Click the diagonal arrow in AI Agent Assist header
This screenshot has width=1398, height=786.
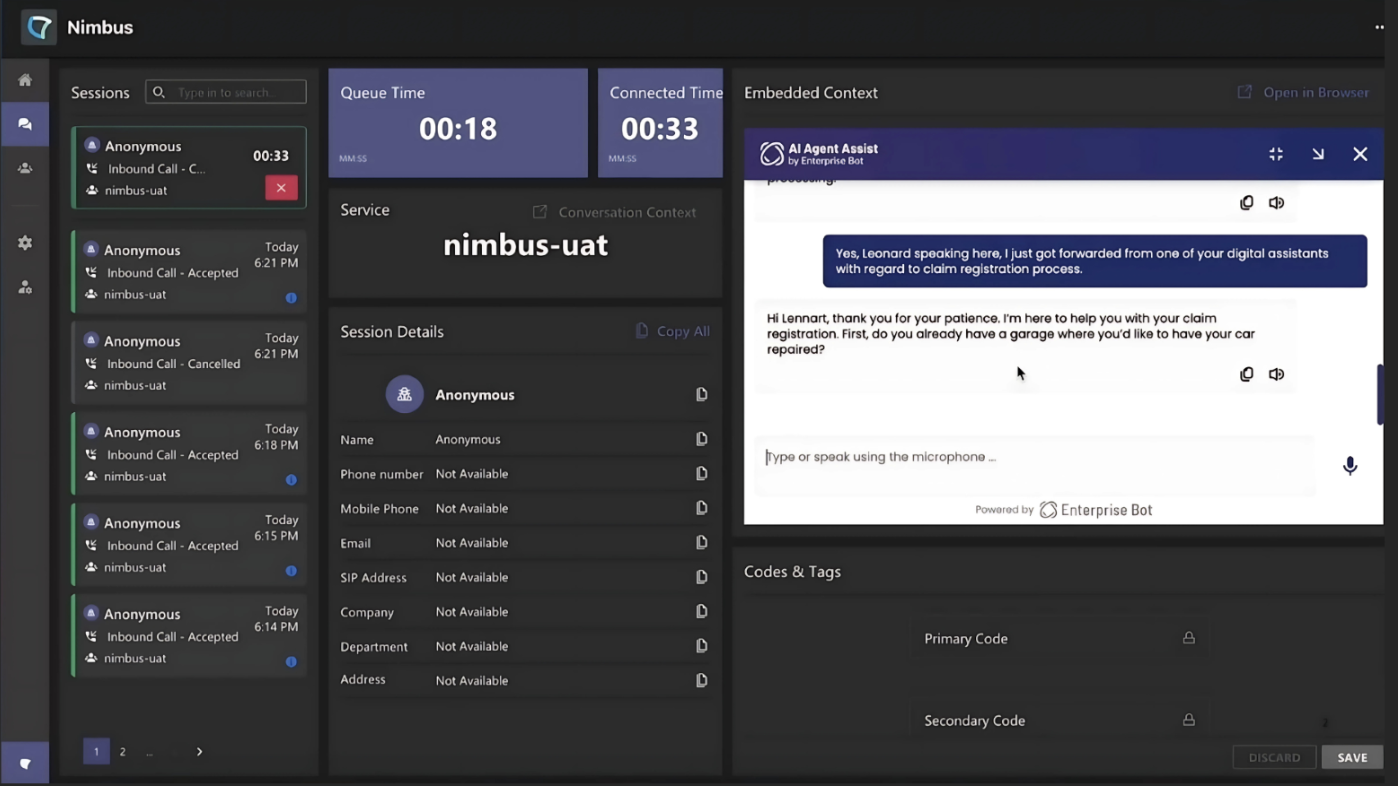pyautogui.click(x=1318, y=154)
